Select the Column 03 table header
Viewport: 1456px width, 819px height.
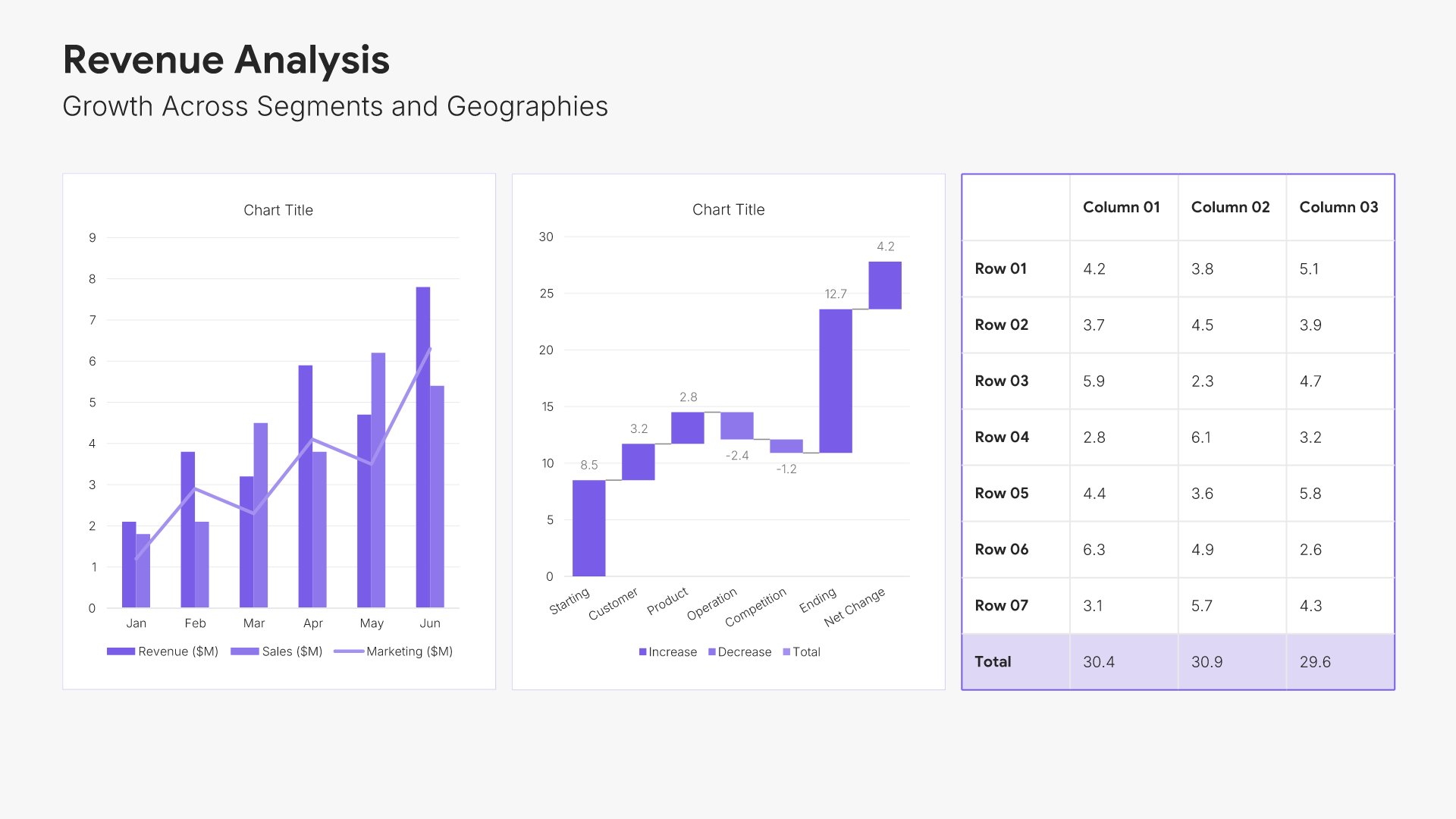(x=1338, y=207)
